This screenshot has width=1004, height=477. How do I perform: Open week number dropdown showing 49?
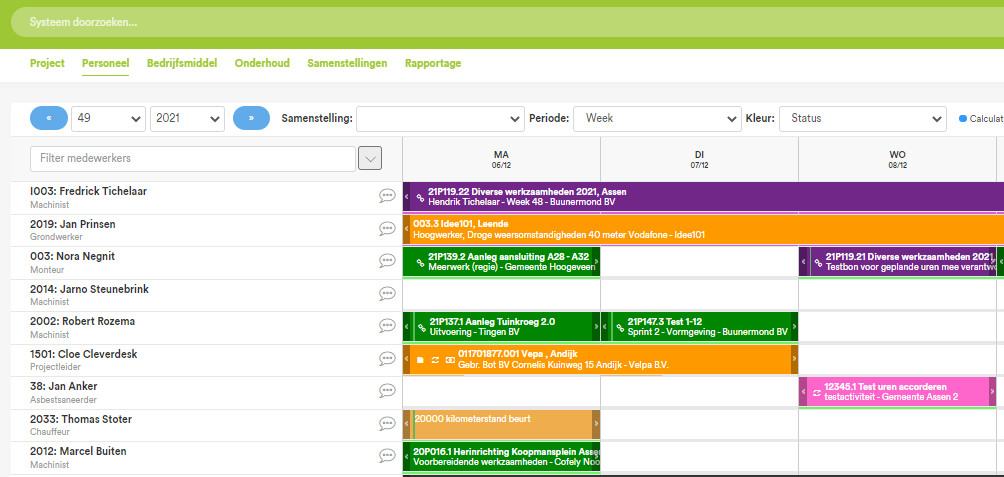[x=108, y=118]
